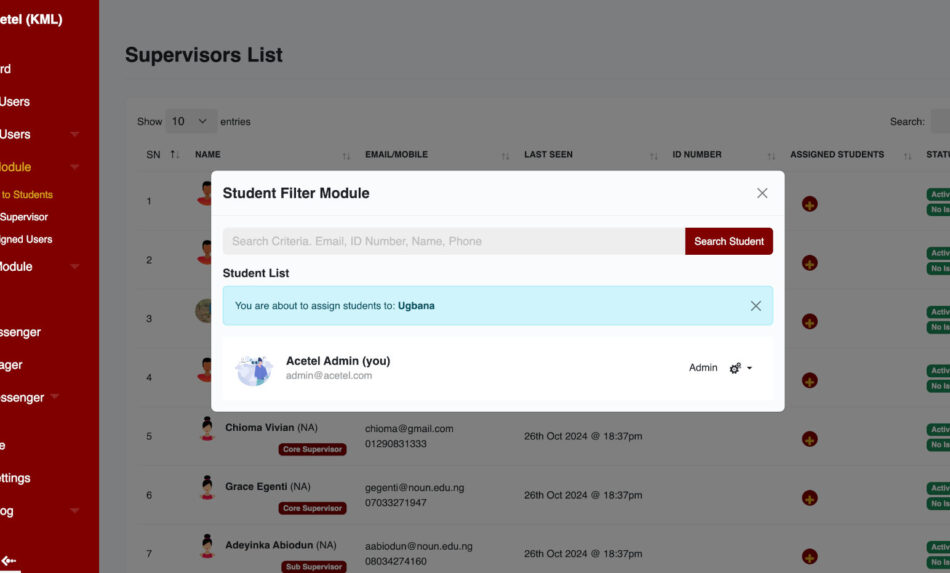Open the Acetel Admin gear actions dropdown
This screenshot has height=573, width=950.
click(740, 368)
